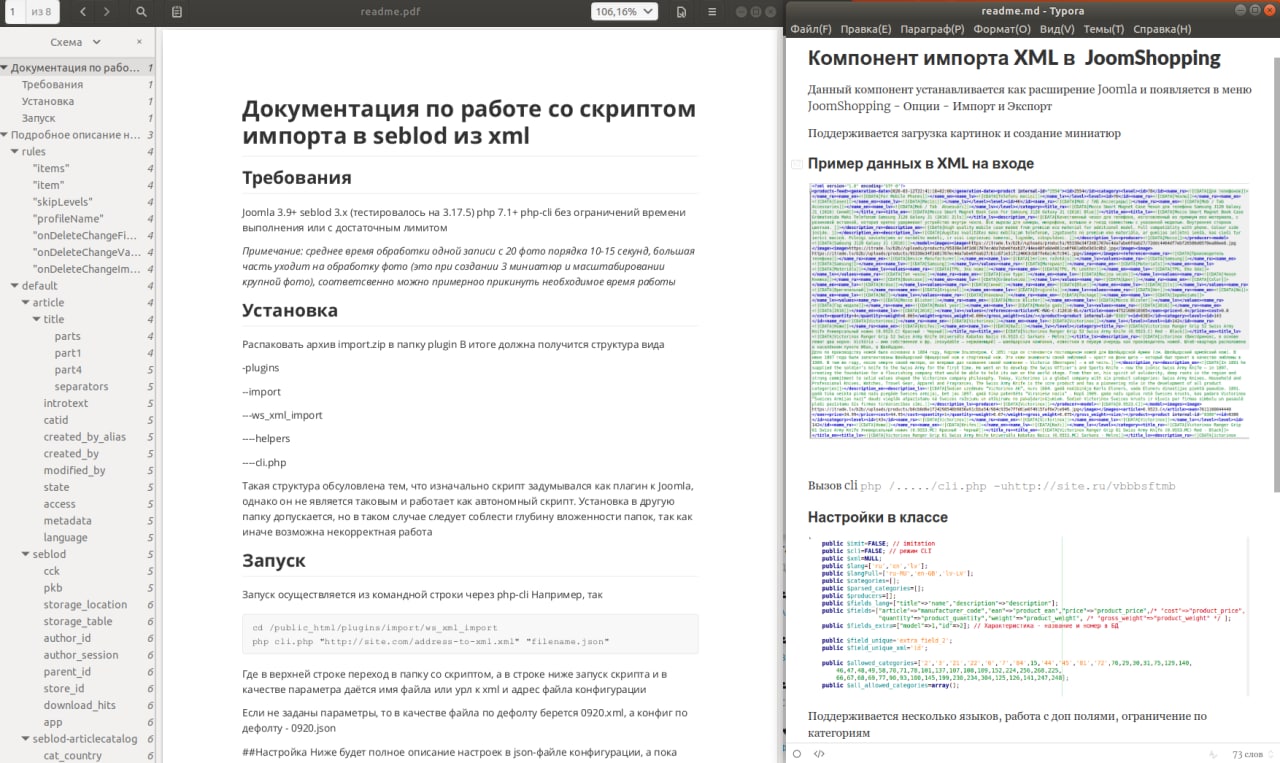This screenshot has width=1280, height=763.
Task: Minimize the Typora window
Action: tap(1240, 10)
